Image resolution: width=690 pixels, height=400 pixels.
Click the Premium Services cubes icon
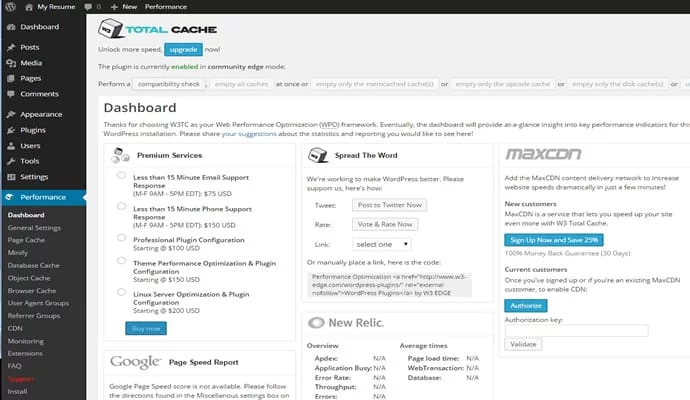[x=120, y=155]
